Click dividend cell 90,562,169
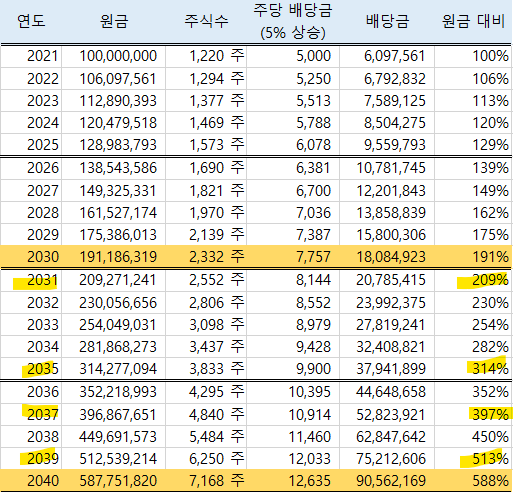The image size is (515, 492). pos(391,481)
